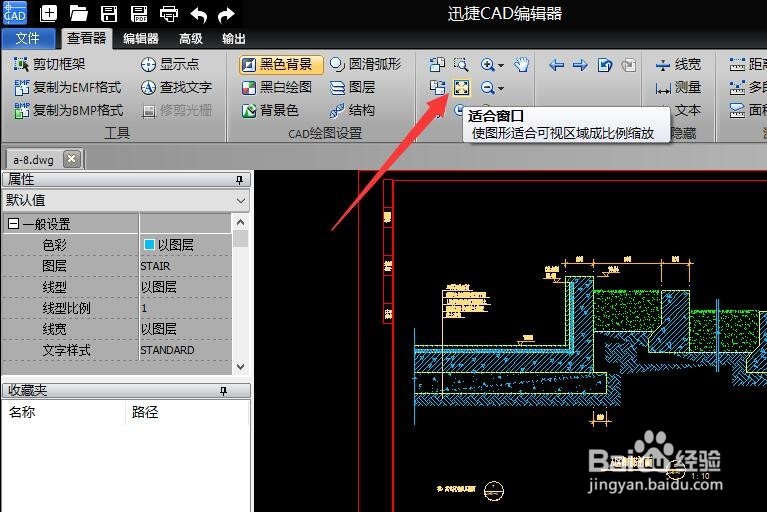This screenshot has width=767, height=512.
Task: Click the Zoom Out magnifier
Action: (x=487, y=88)
